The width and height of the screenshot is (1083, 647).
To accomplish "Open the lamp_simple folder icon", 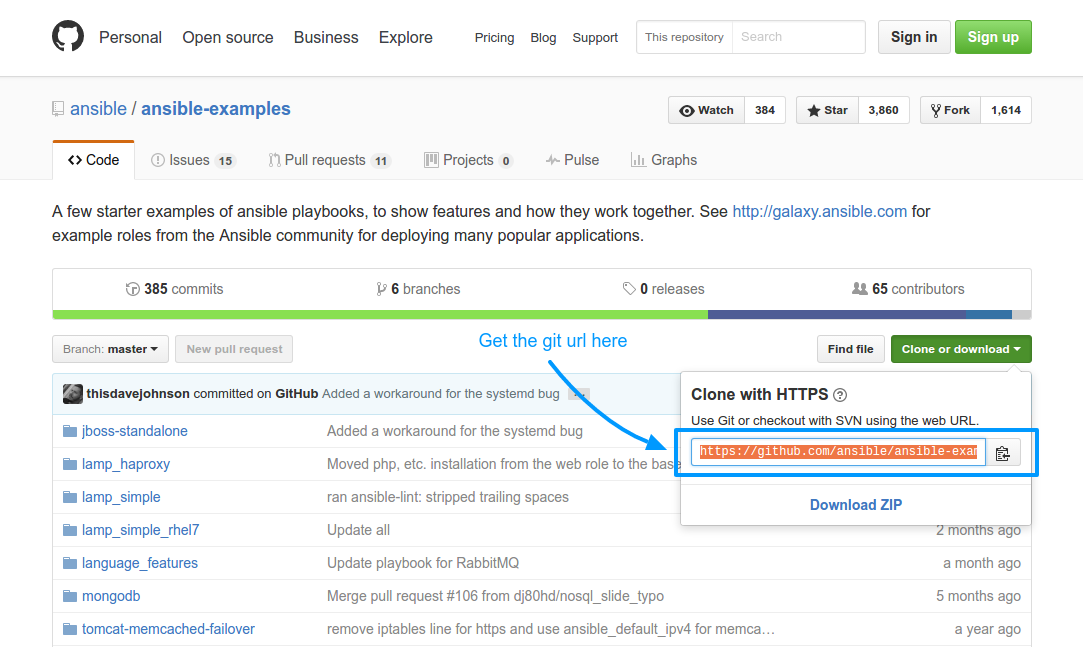I will [x=70, y=497].
